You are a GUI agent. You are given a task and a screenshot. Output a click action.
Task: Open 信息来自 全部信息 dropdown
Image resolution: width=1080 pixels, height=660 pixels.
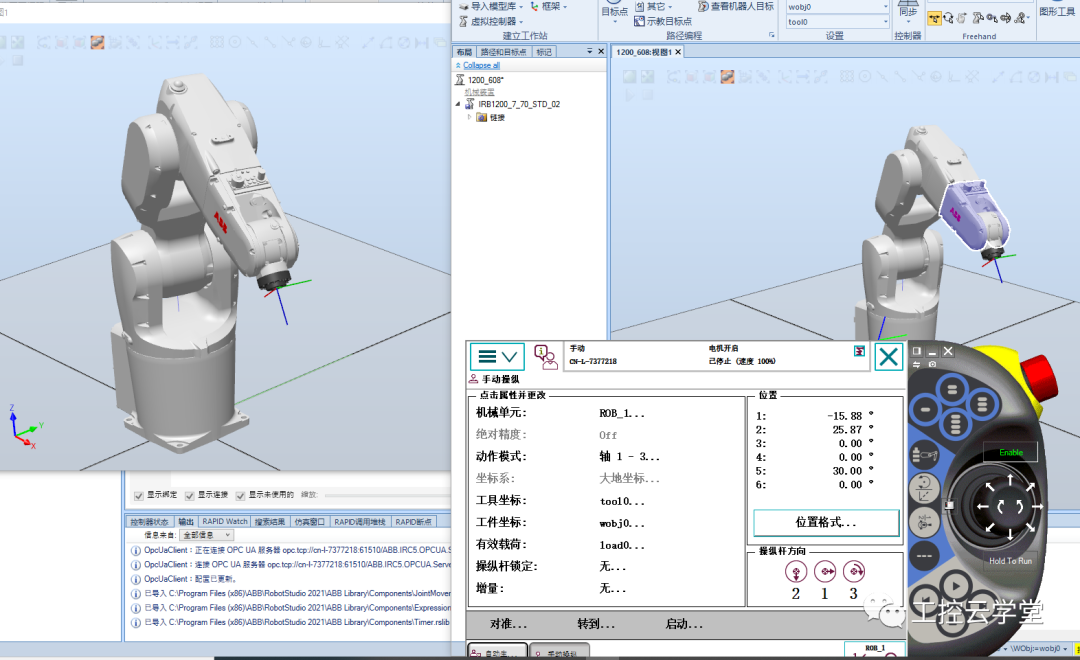click(x=207, y=535)
